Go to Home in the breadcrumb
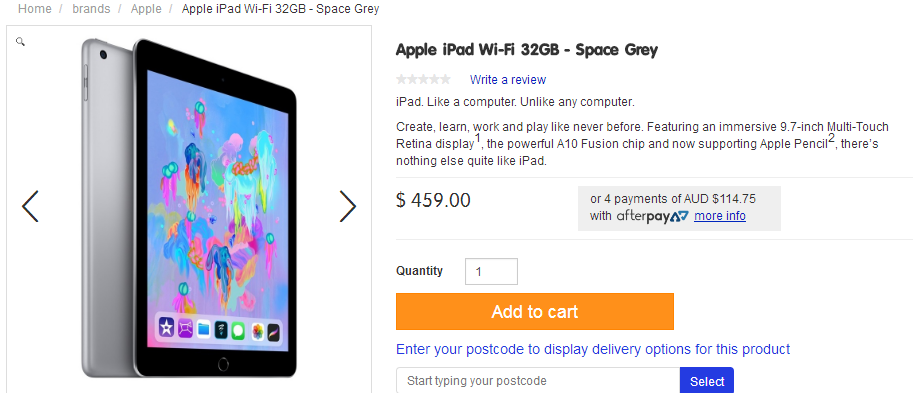Viewport: 913px width, 393px height. 34,9
